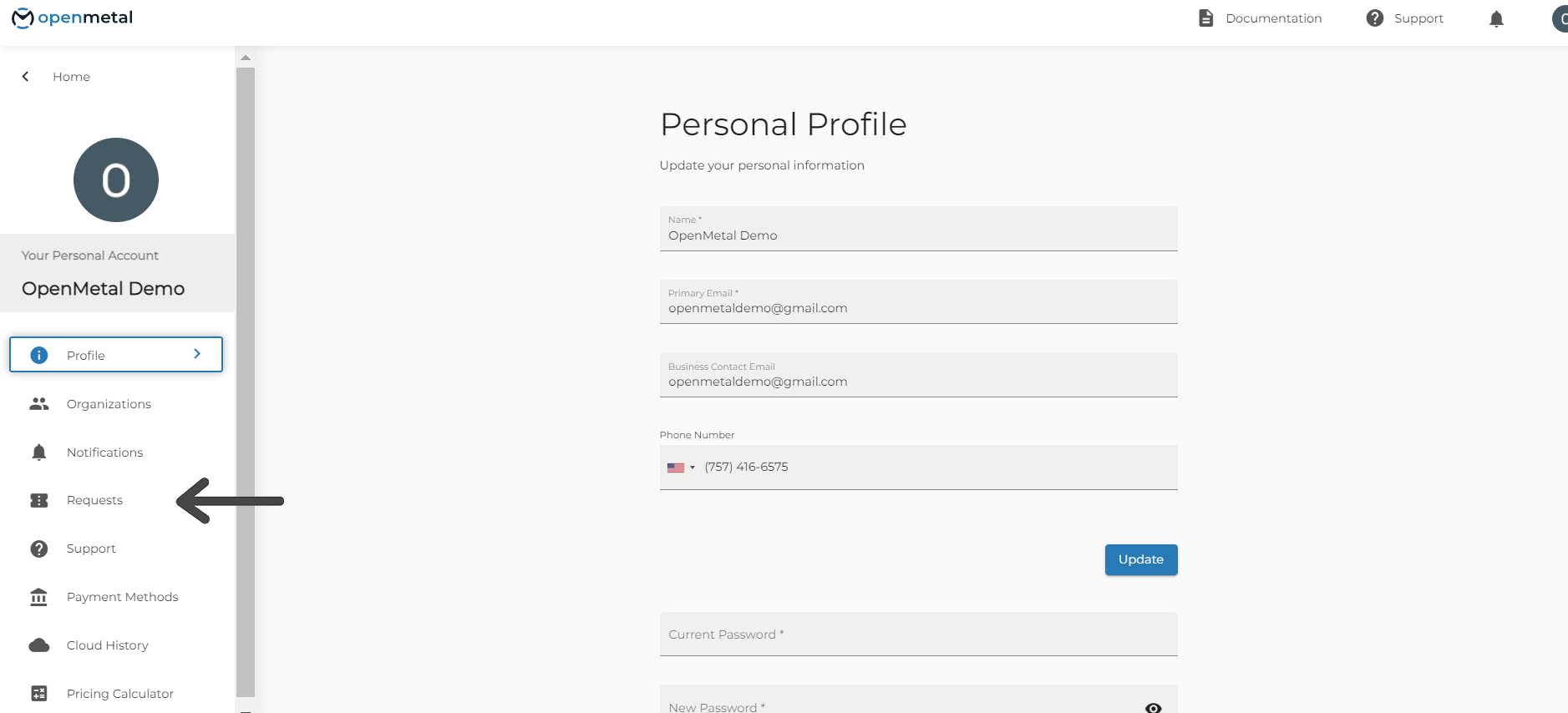Click the Current Password field

tap(917, 634)
